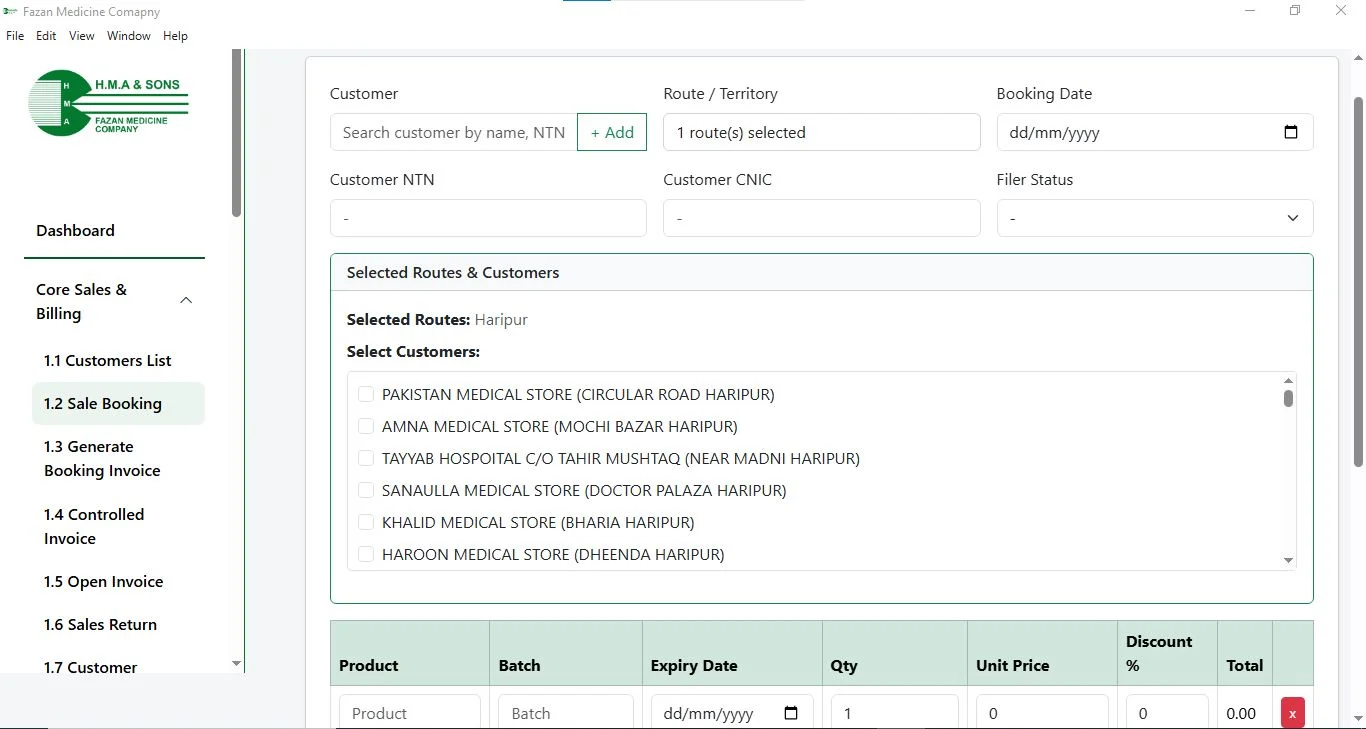Click the Product input field
This screenshot has width=1366, height=729.
pyautogui.click(x=410, y=712)
